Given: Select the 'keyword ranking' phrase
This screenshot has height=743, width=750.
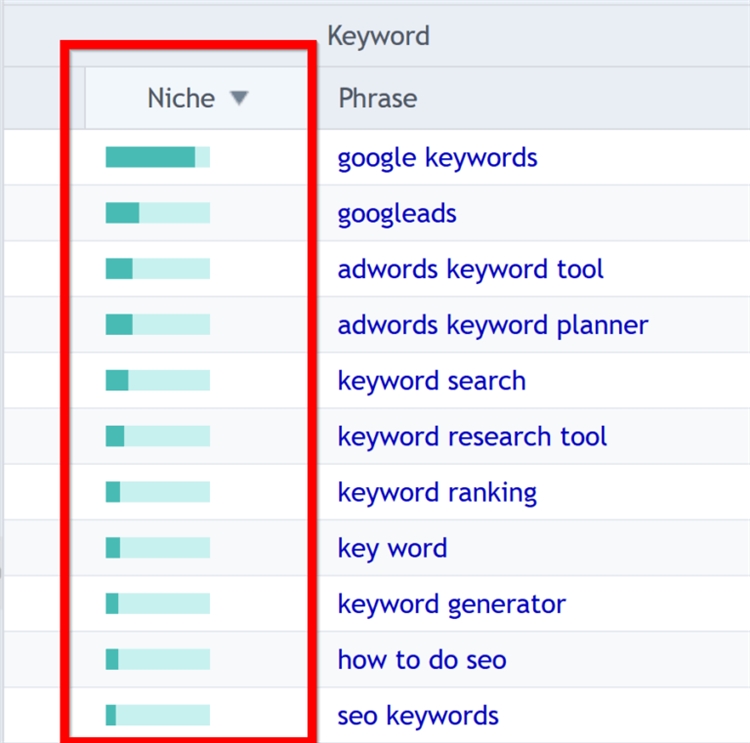Looking at the screenshot, I should tap(437, 493).
